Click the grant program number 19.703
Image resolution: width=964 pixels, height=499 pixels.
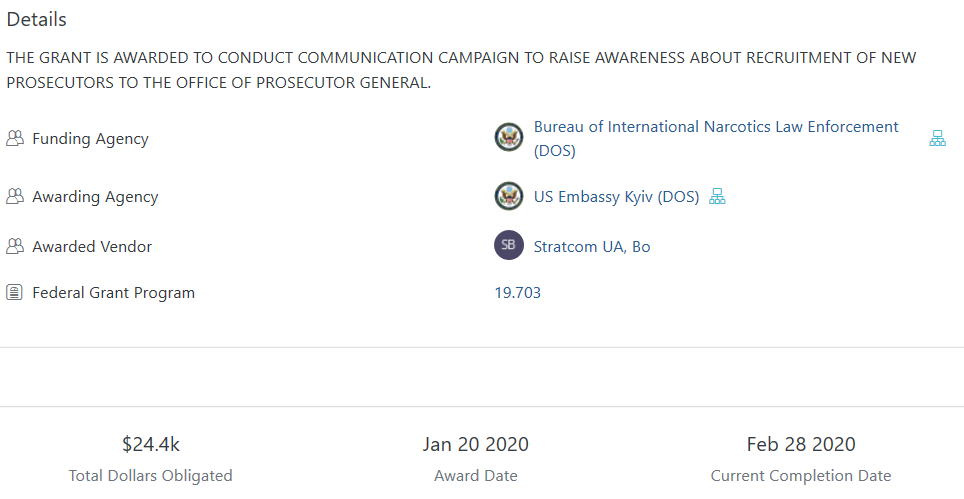pos(517,293)
